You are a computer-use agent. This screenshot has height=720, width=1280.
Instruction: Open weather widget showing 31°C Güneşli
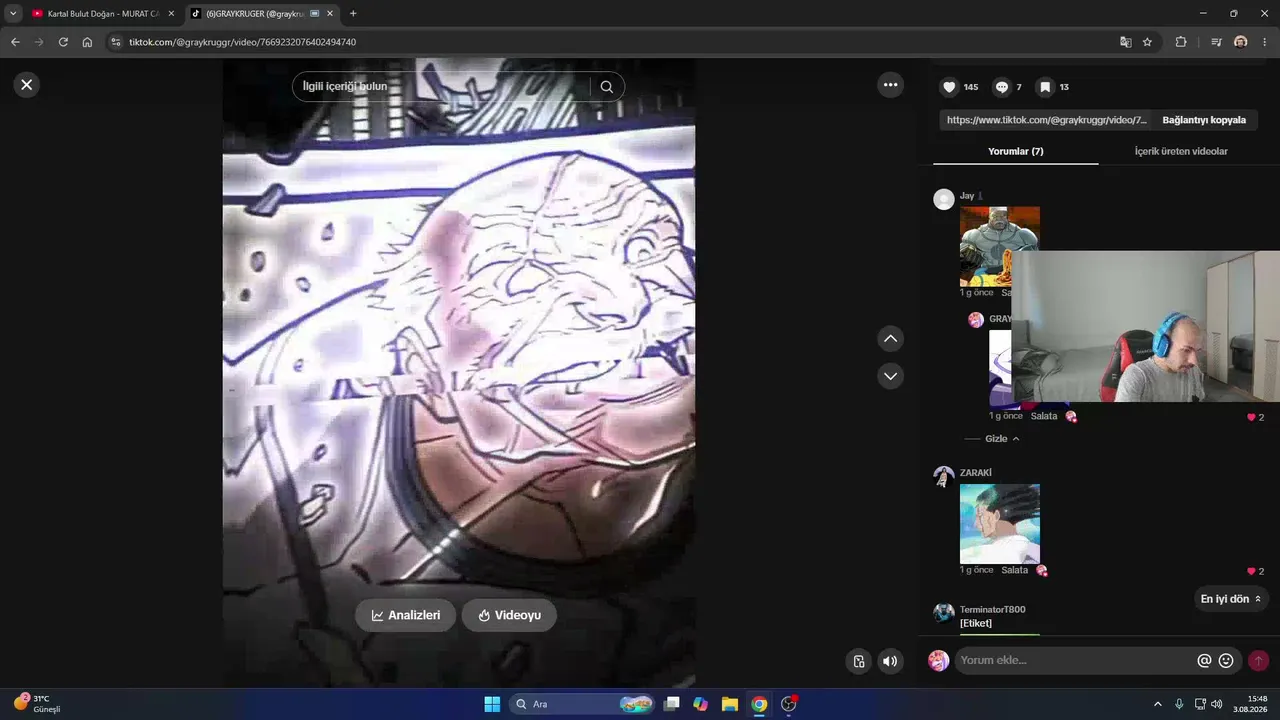click(38, 704)
